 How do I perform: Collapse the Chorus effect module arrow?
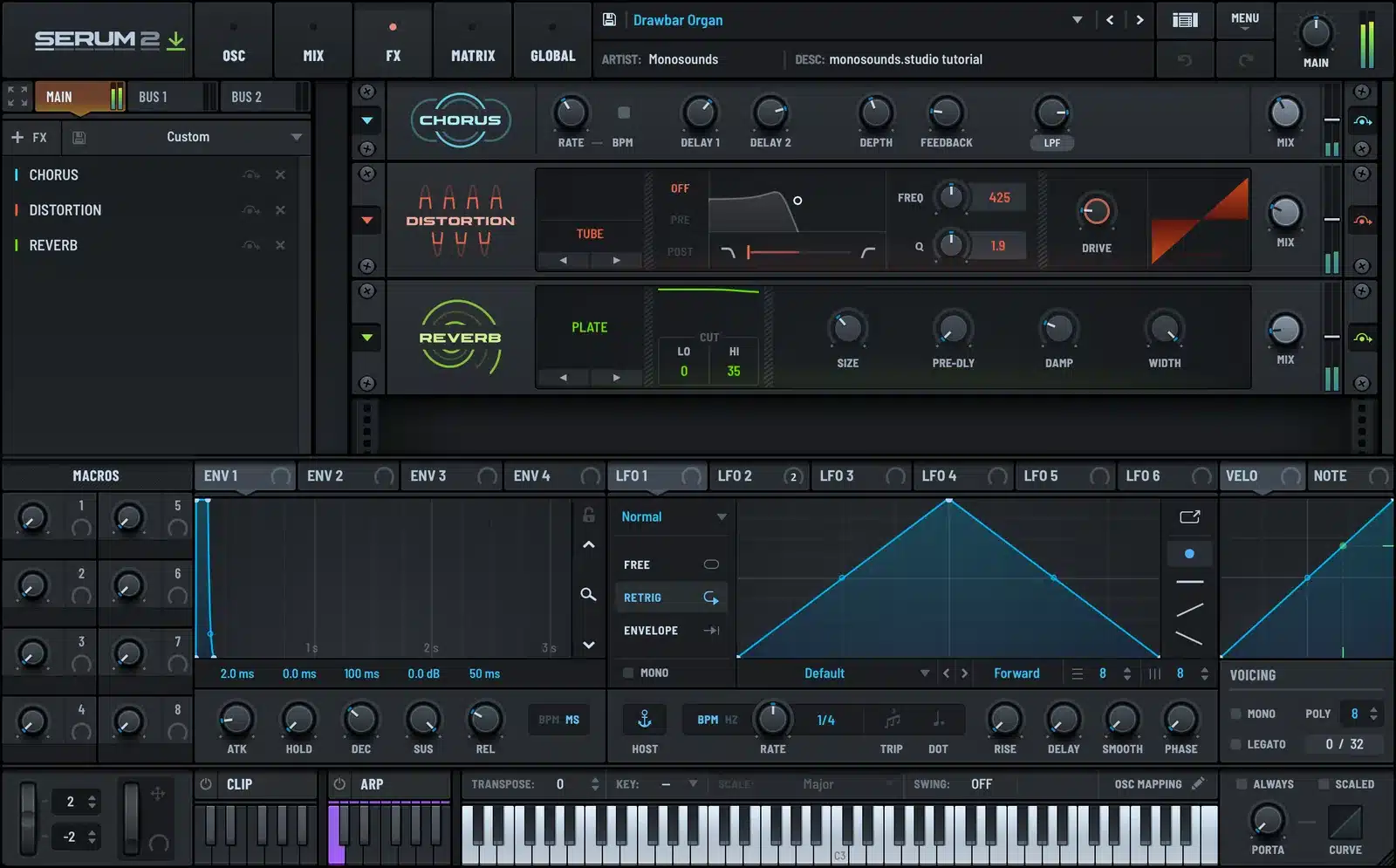367,120
